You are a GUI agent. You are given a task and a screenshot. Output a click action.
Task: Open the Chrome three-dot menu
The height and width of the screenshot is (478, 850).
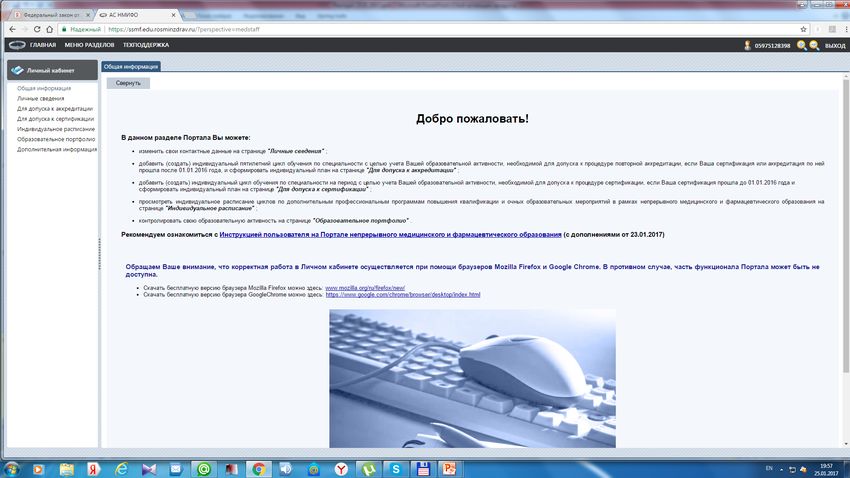click(846, 29)
